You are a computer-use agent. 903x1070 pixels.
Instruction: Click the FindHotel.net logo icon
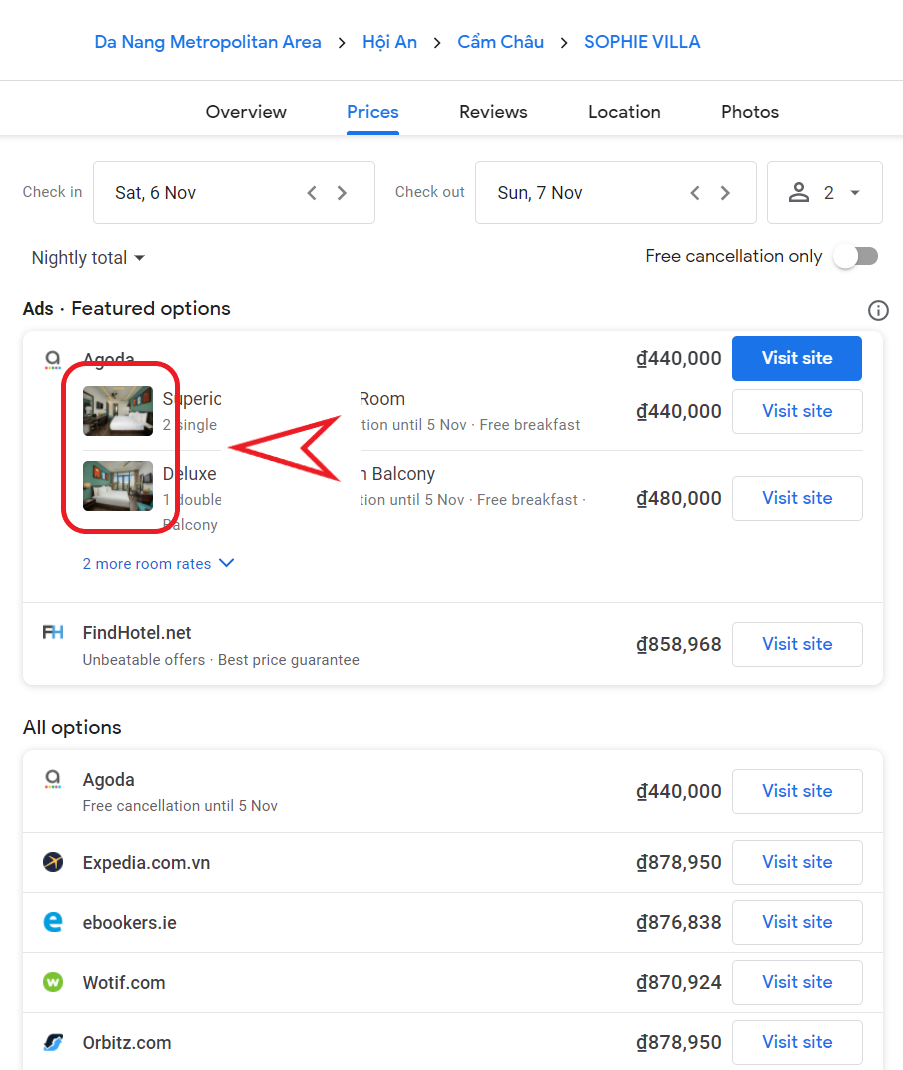[53, 633]
